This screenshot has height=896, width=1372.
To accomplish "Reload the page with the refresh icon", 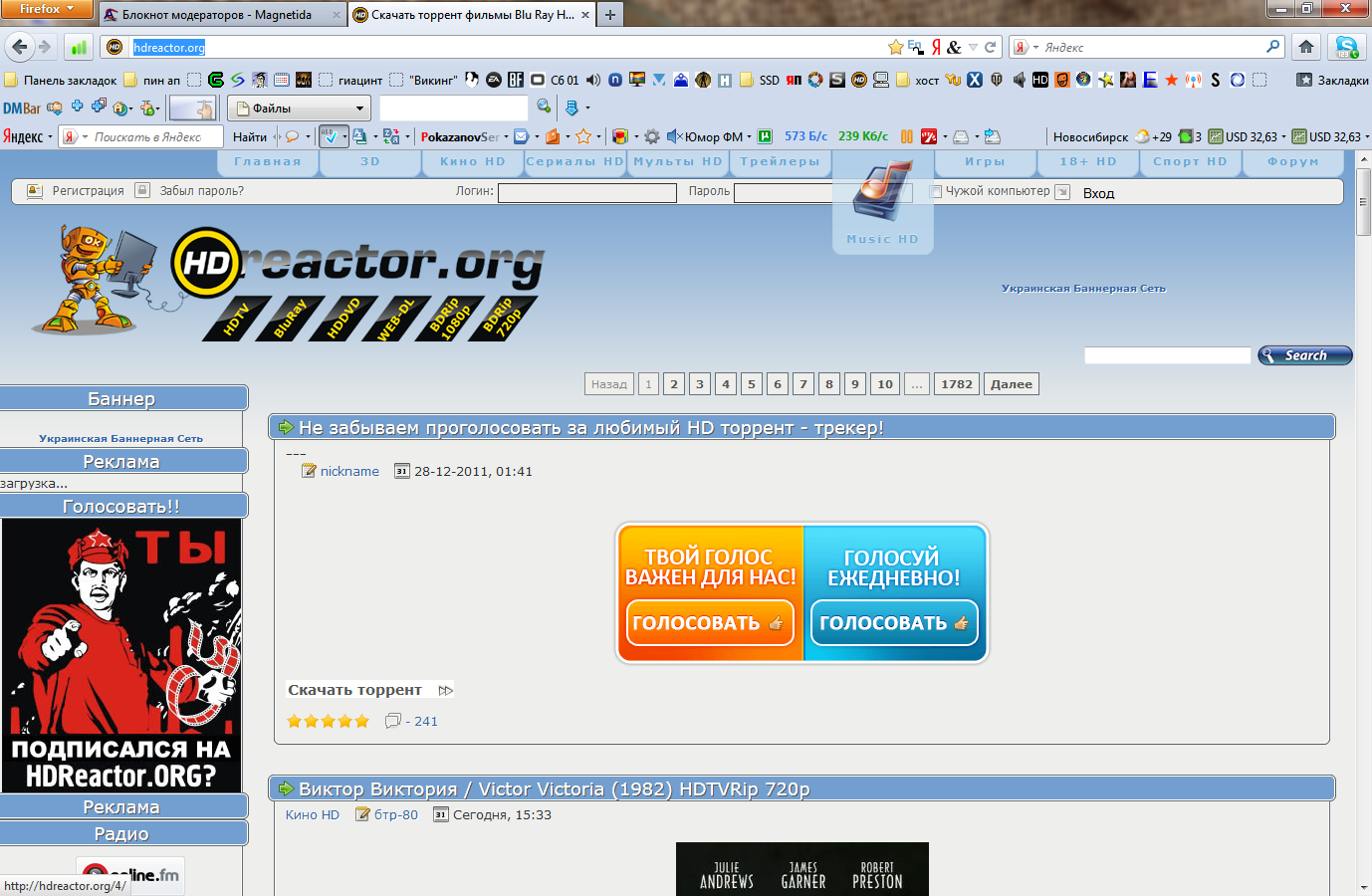I will [x=990, y=47].
